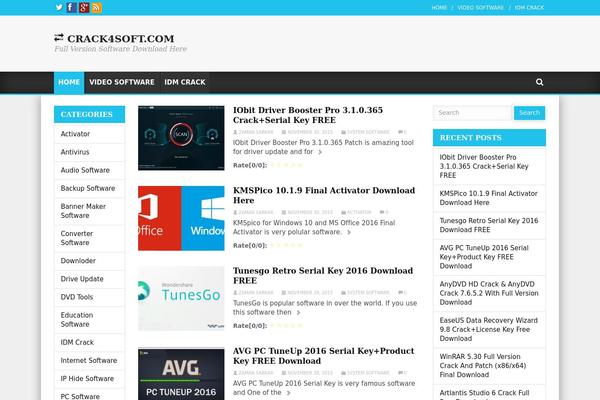Open the AVG PC TuneUp 2016 thumbnail
Image resolution: width=600 pixels, height=400 pixels.
[x=181, y=374]
